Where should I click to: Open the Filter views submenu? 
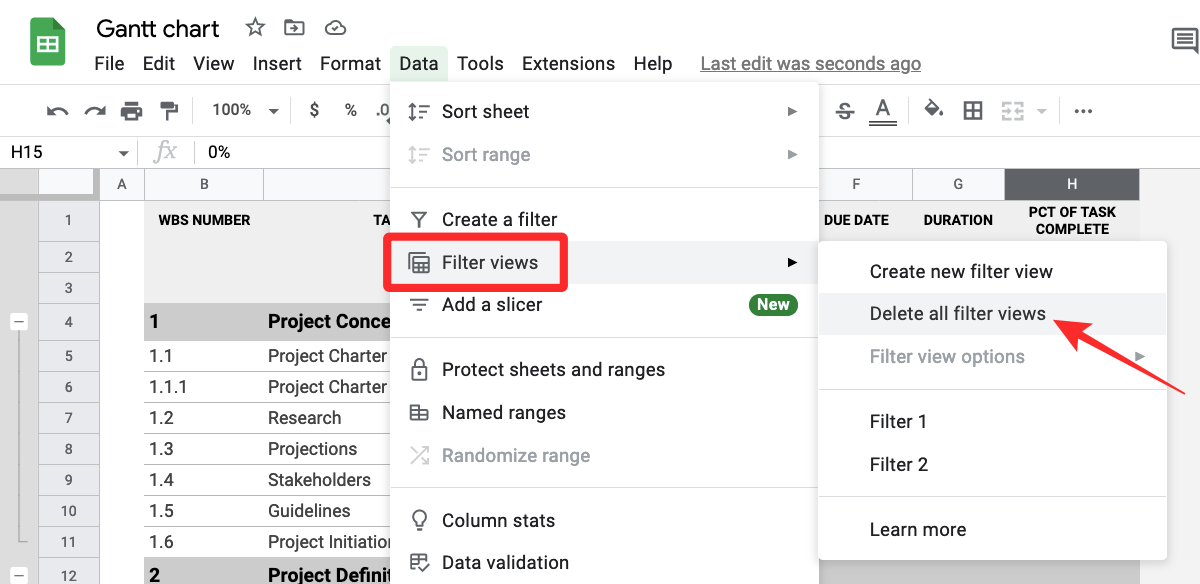[604, 262]
